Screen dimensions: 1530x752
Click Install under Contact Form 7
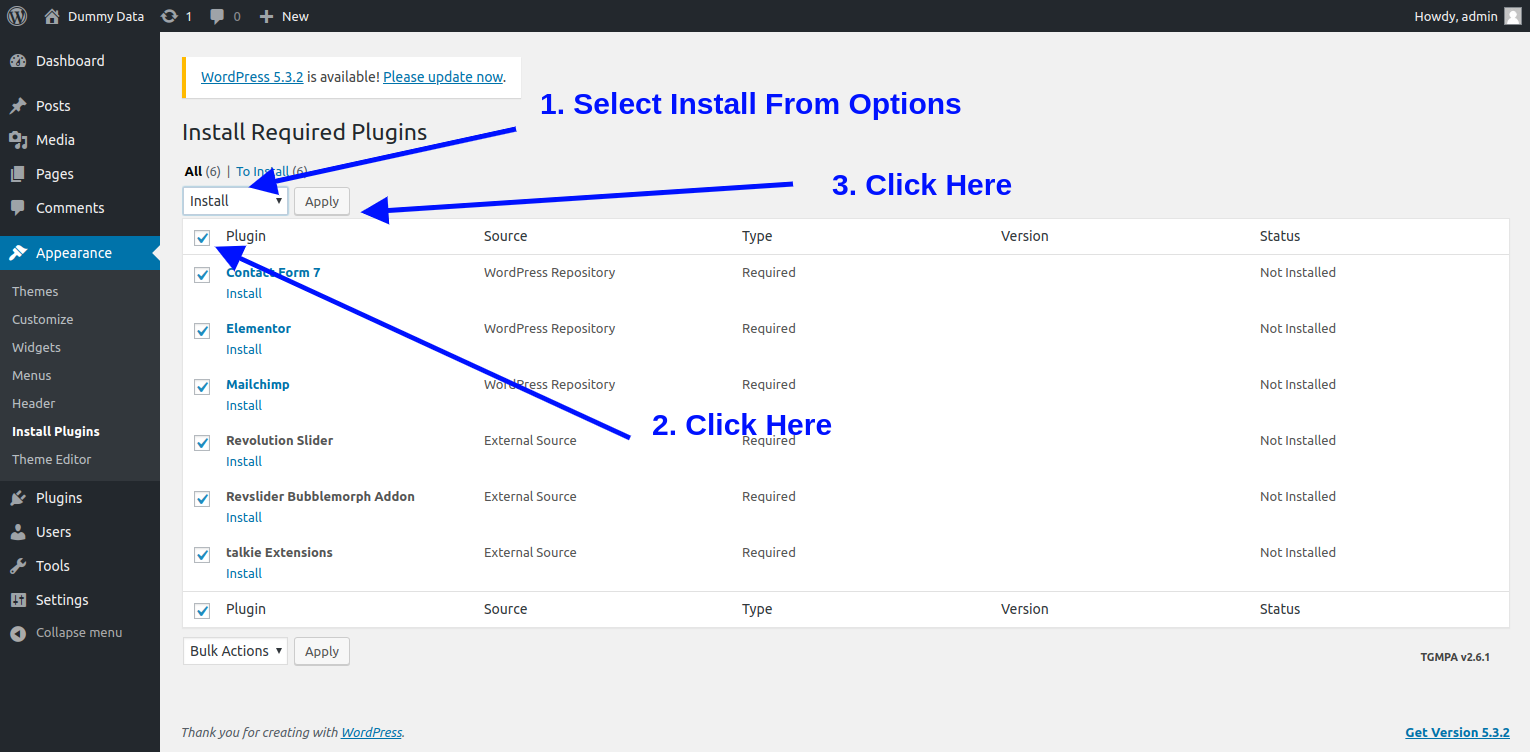pos(244,294)
